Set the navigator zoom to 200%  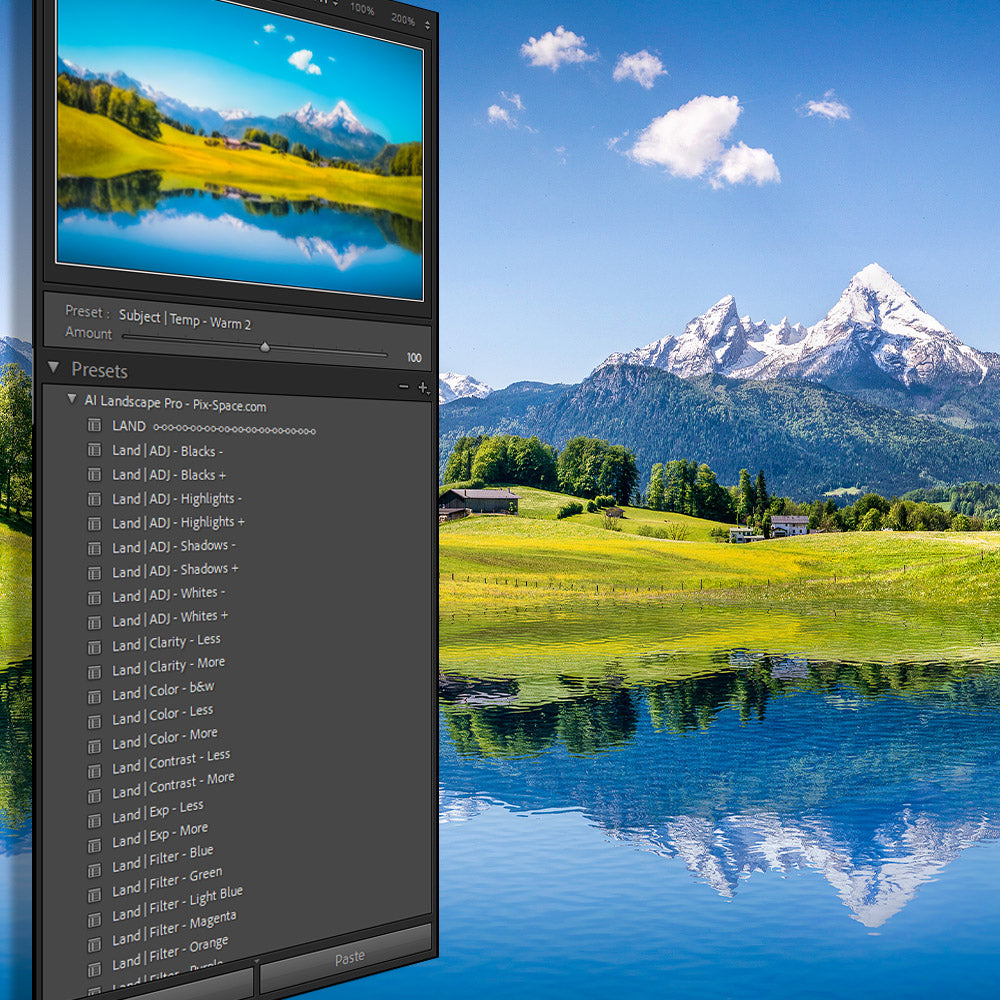click(402, 19)
